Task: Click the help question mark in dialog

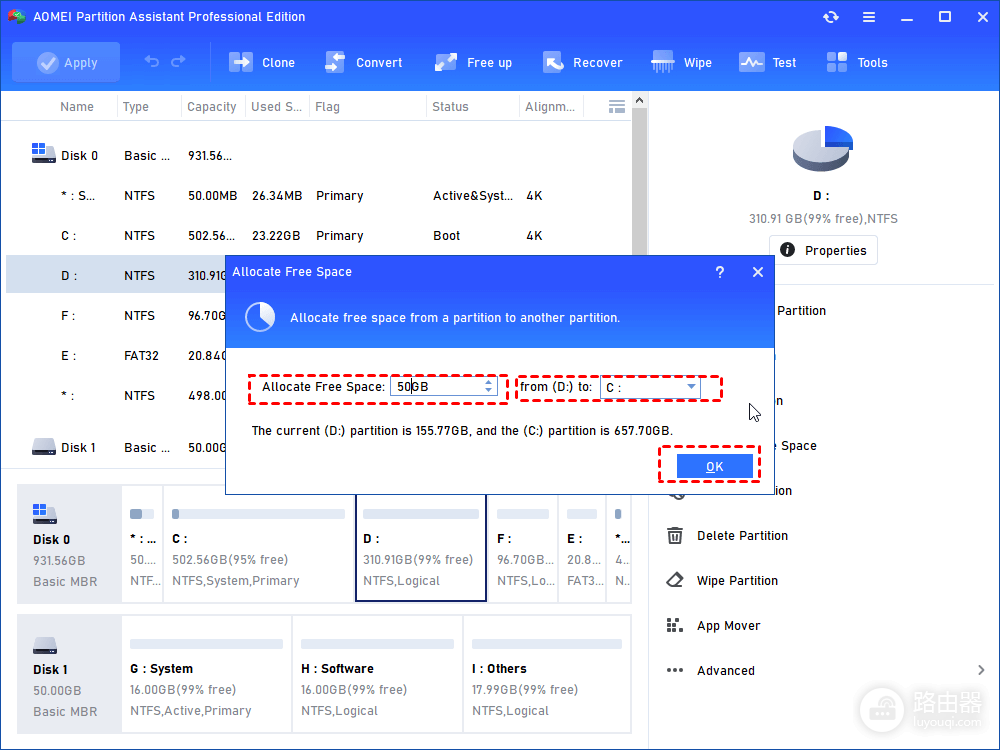Action: tap(719, 272)
